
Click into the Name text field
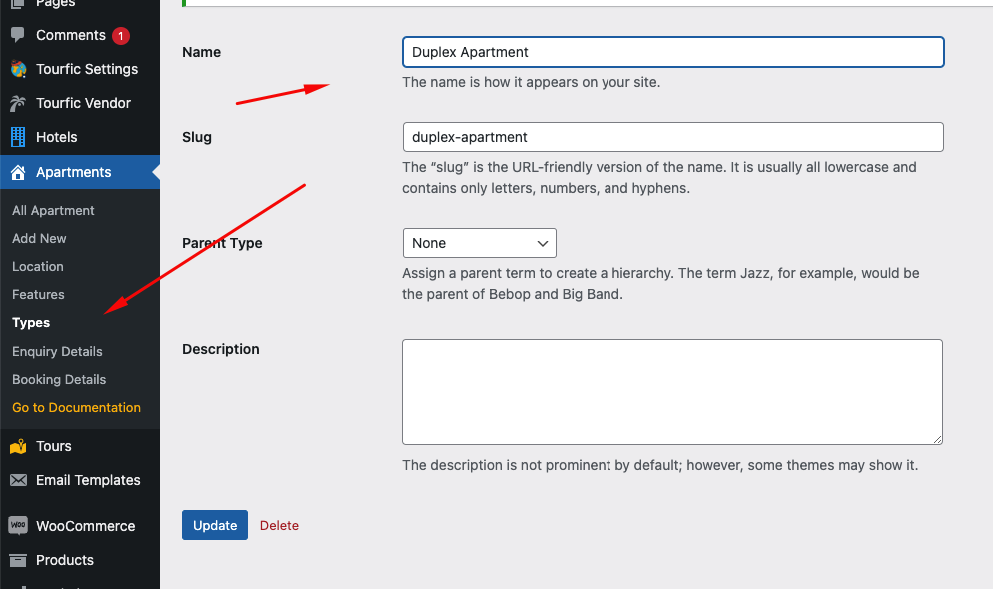click(x=673, y=52)
